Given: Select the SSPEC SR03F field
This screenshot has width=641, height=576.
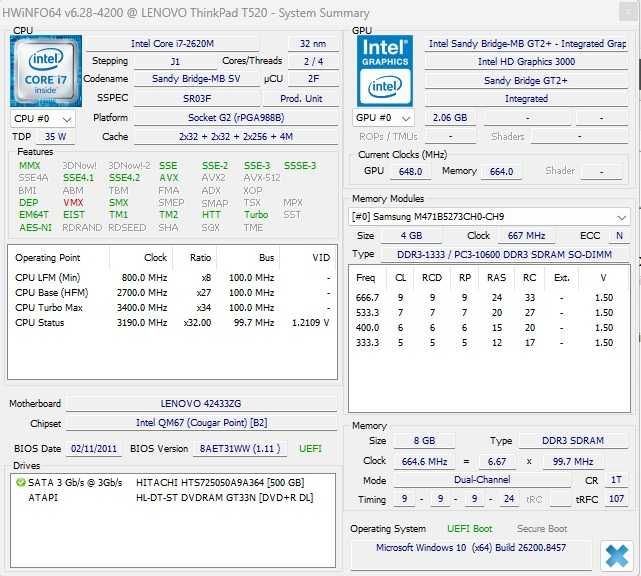Looking at the screenshot, I should (197, 99).
